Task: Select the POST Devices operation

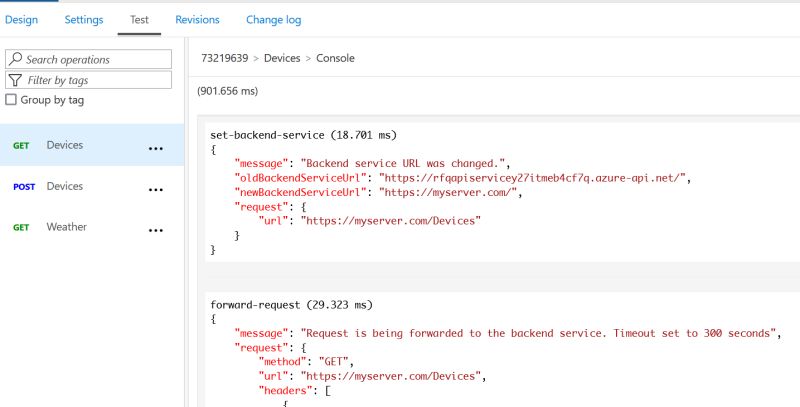Action: (92, 186)
